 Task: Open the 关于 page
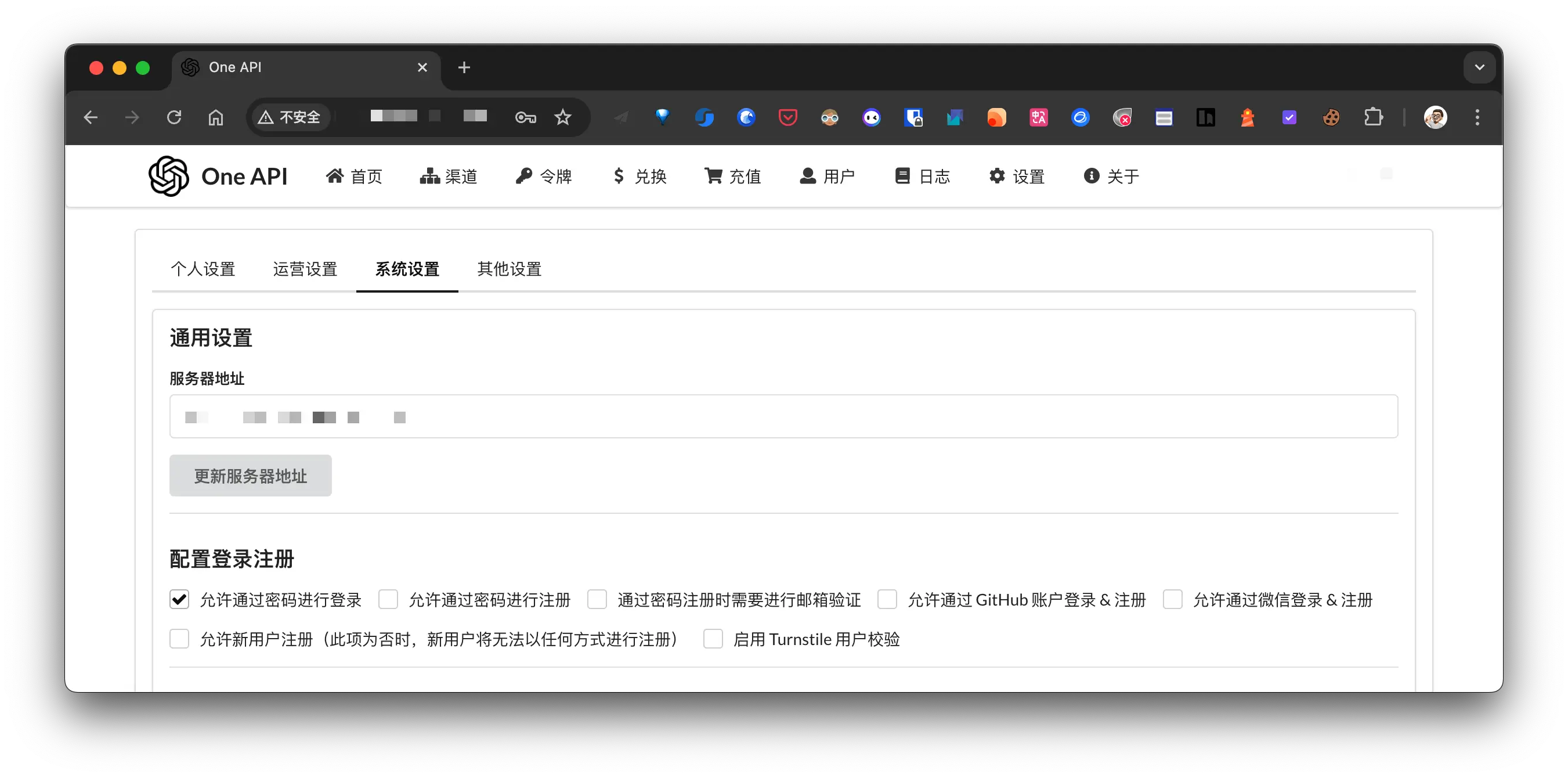tap(1111, 176)
